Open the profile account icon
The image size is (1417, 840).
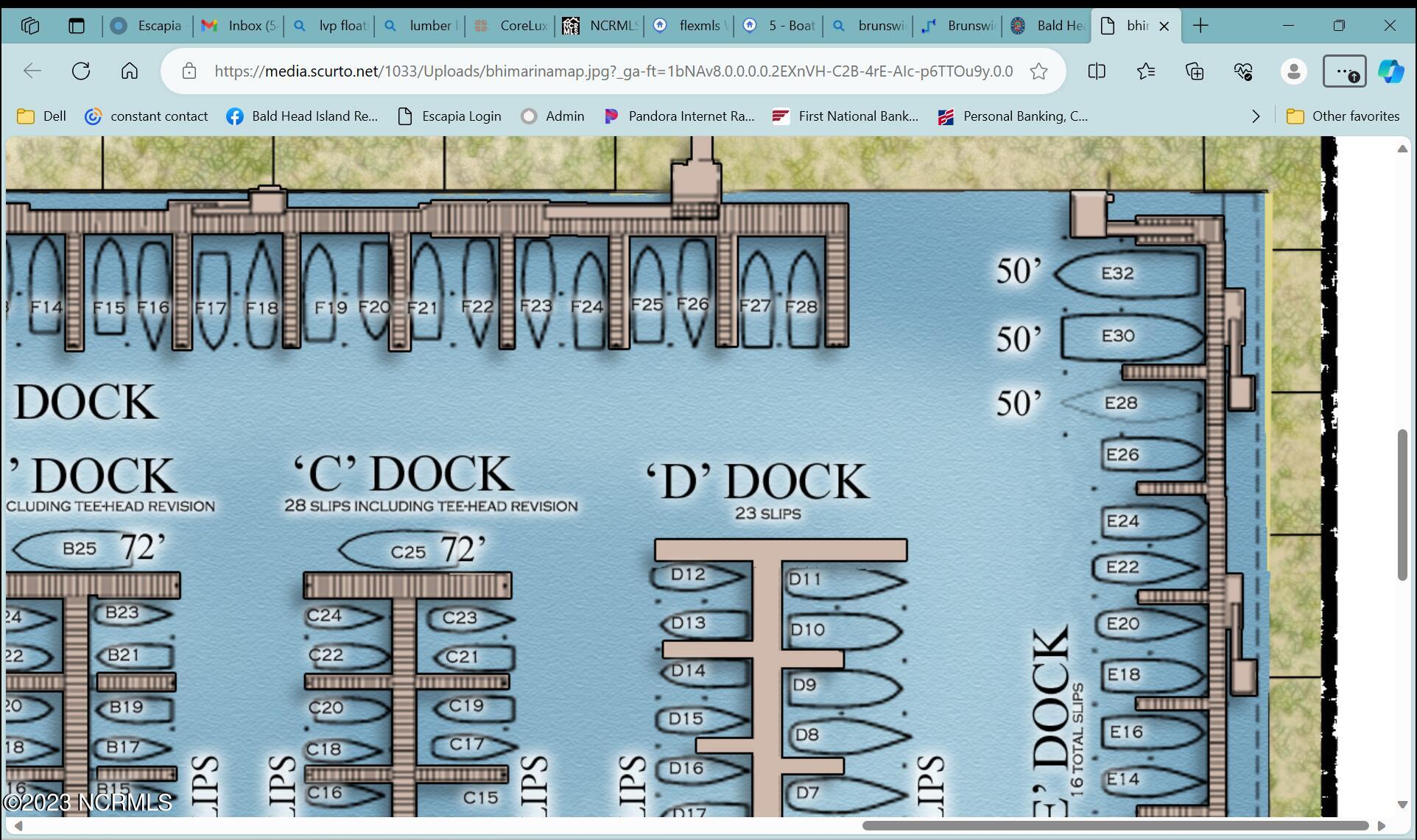[1293, 71]
